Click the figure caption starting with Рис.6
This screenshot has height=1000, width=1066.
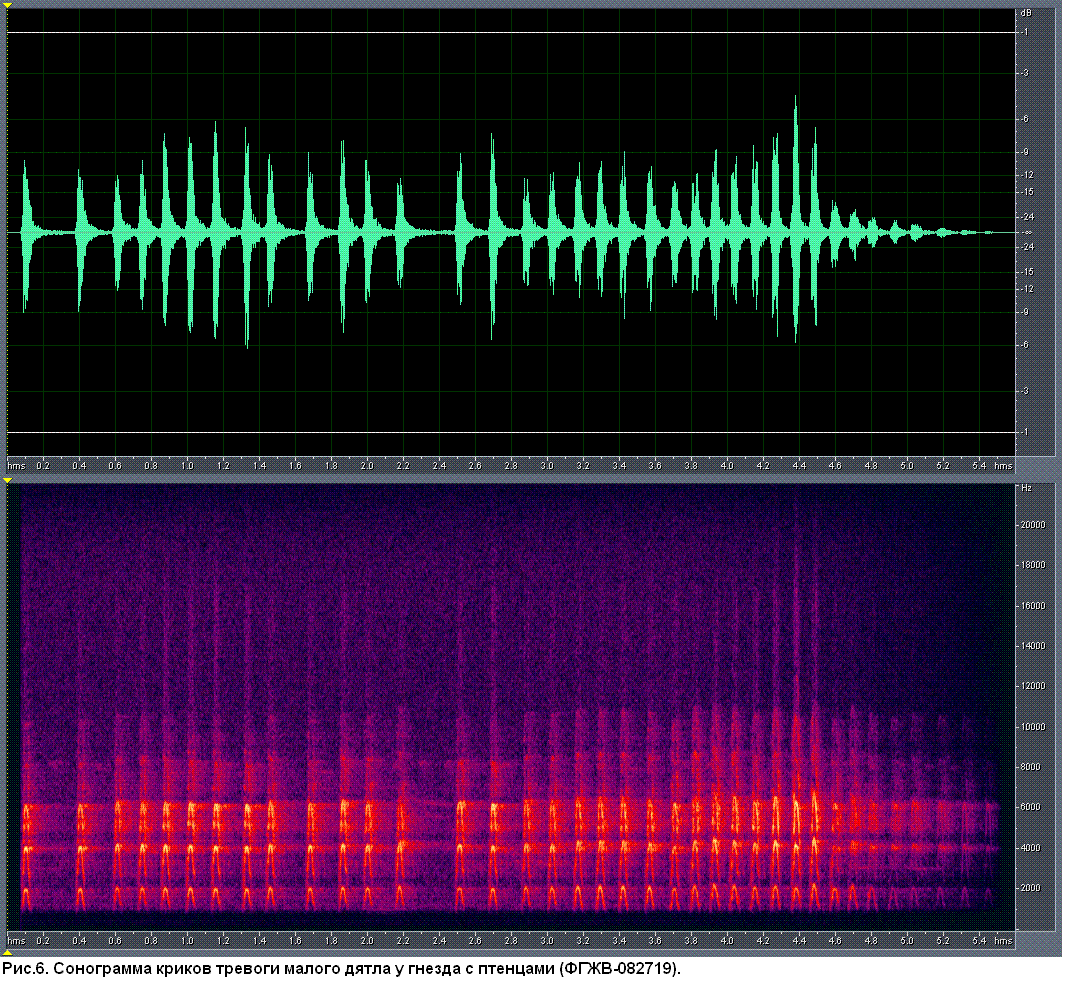(341, 969)
